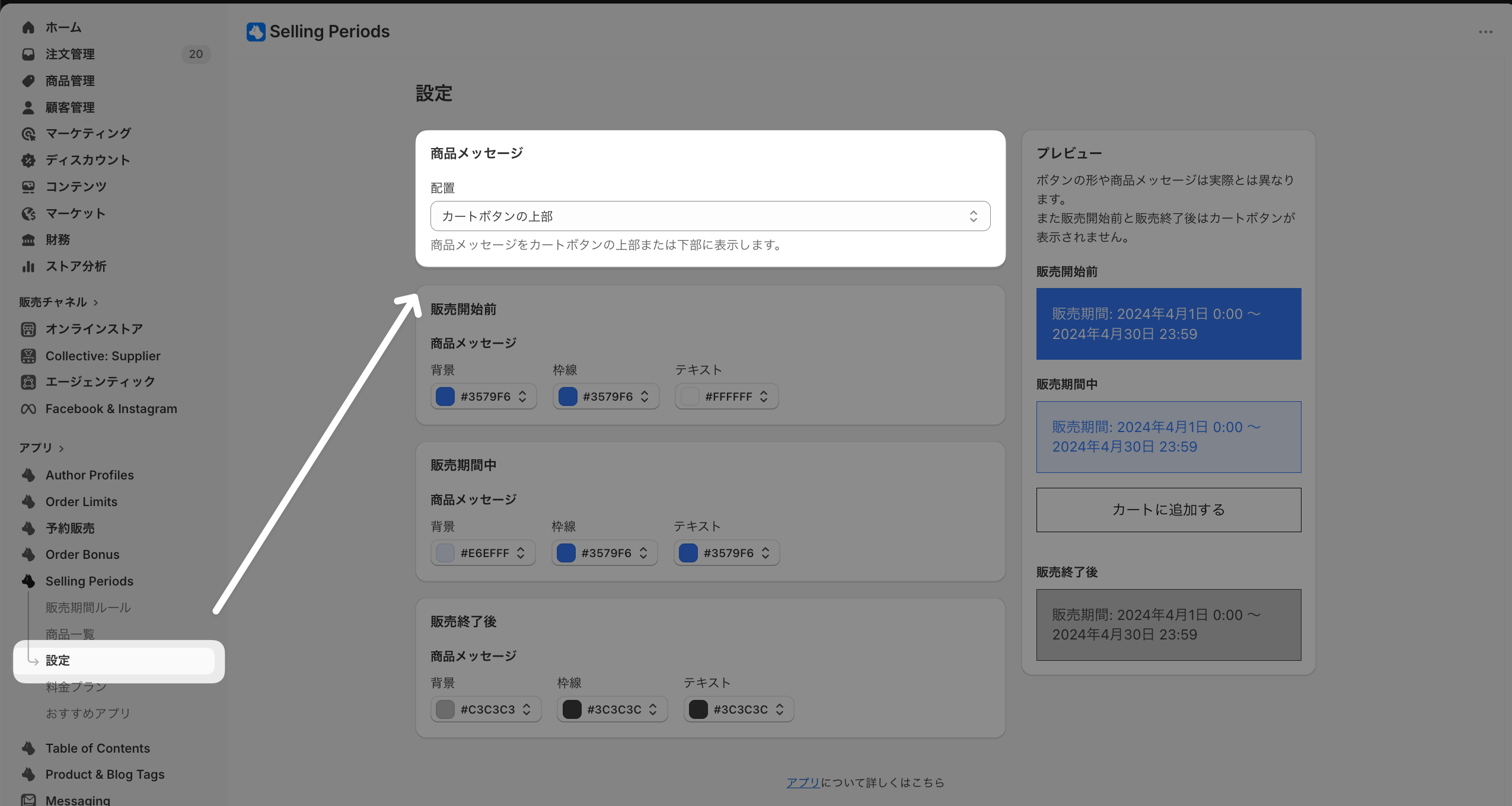Open the 配置 placement dropdown

click(x=710, y=216)
